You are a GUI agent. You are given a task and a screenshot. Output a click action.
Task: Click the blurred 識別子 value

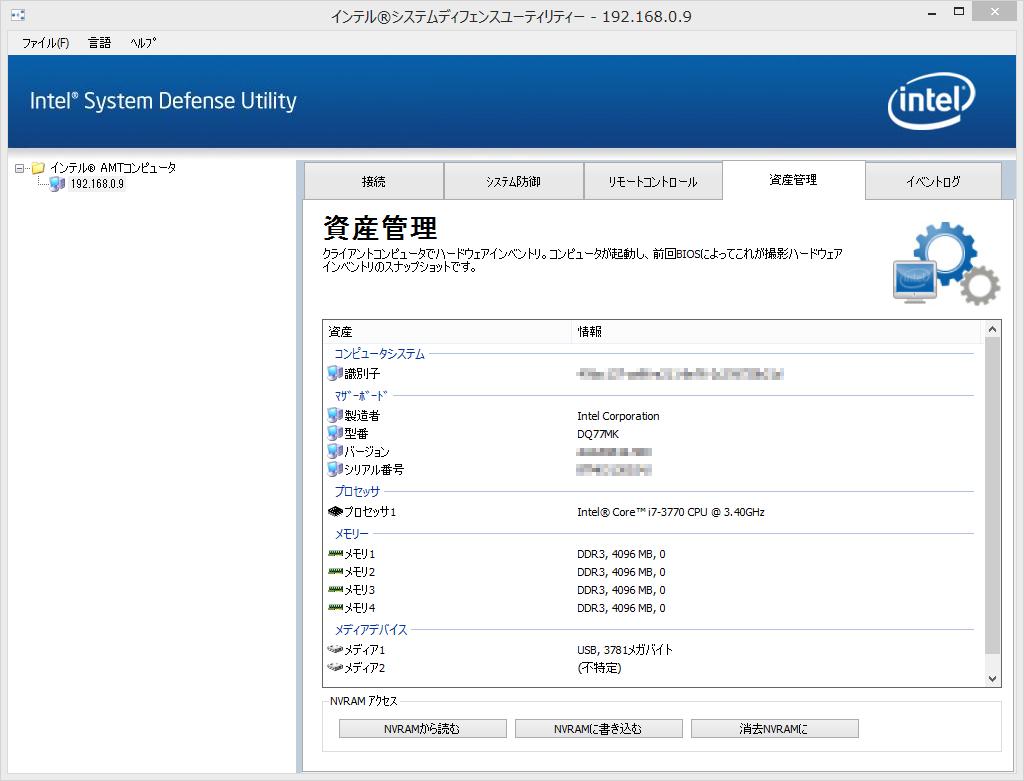[x=680, y=374]
